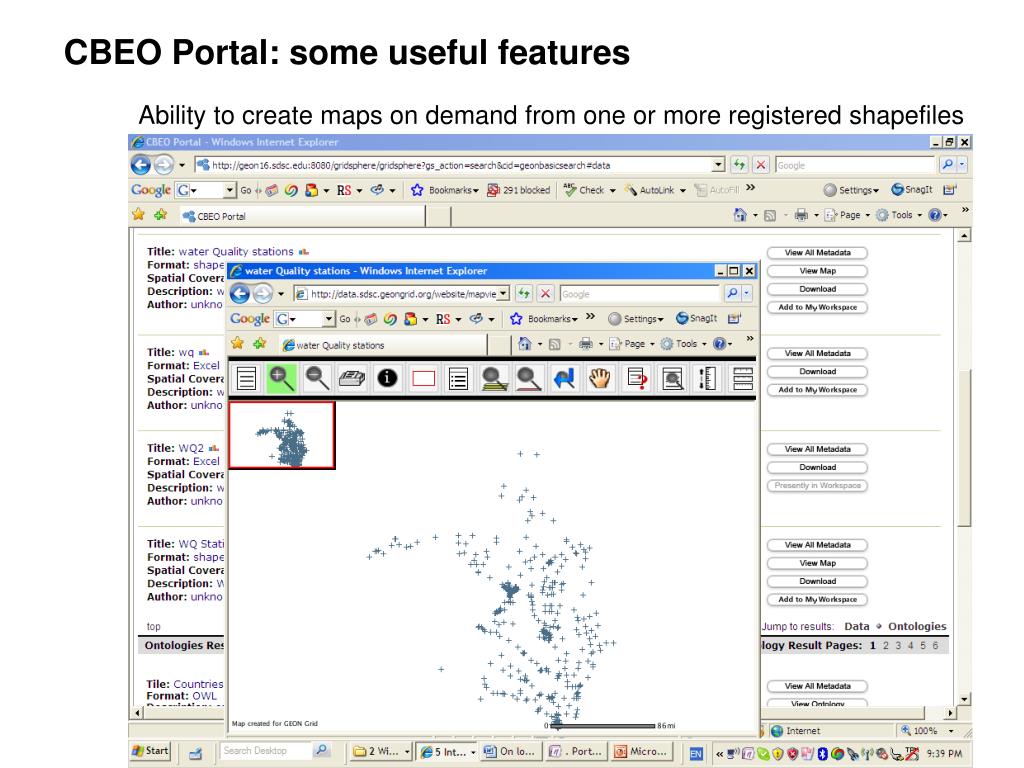
Task: Click Google search field in water Quality stations window
Action: pos(639,294)
